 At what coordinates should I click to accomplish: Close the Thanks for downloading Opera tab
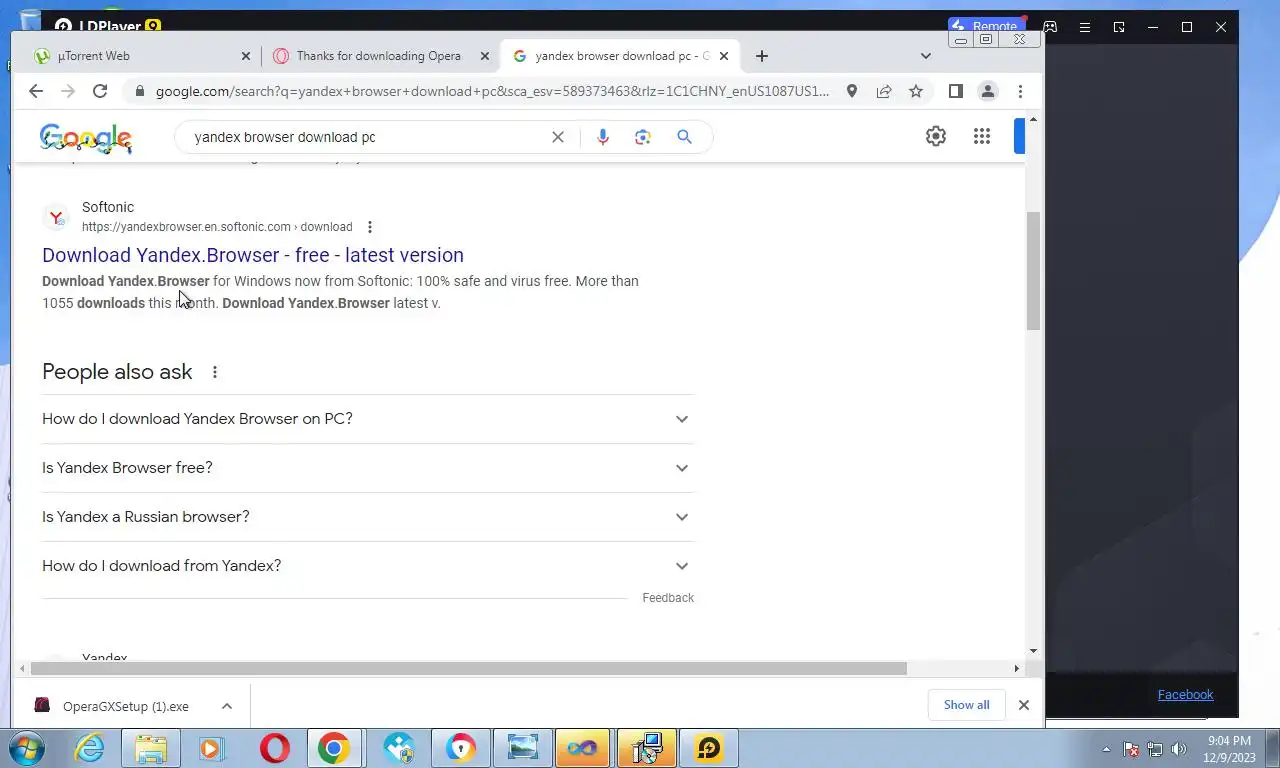485,56
